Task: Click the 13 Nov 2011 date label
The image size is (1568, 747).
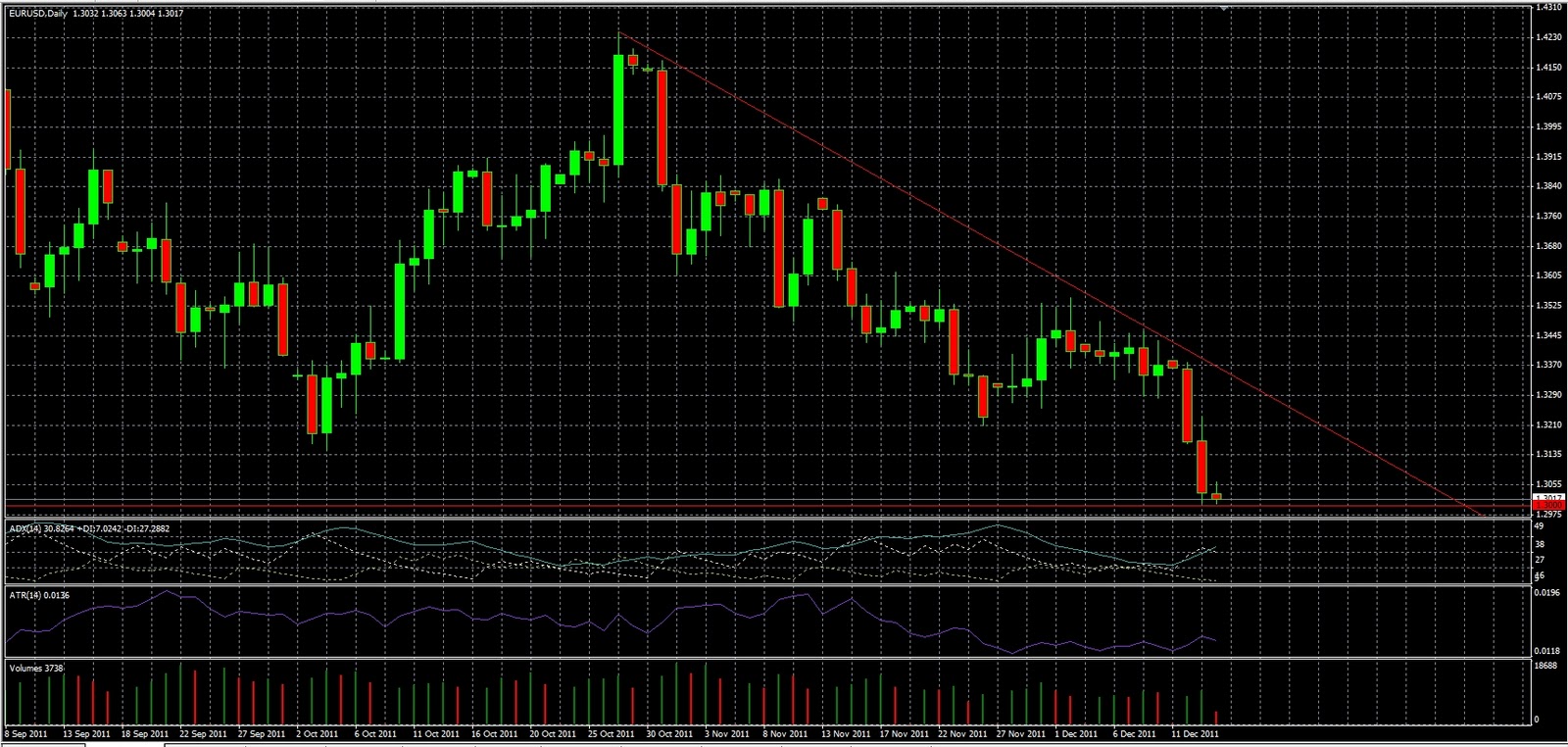Action: (845, 733)
